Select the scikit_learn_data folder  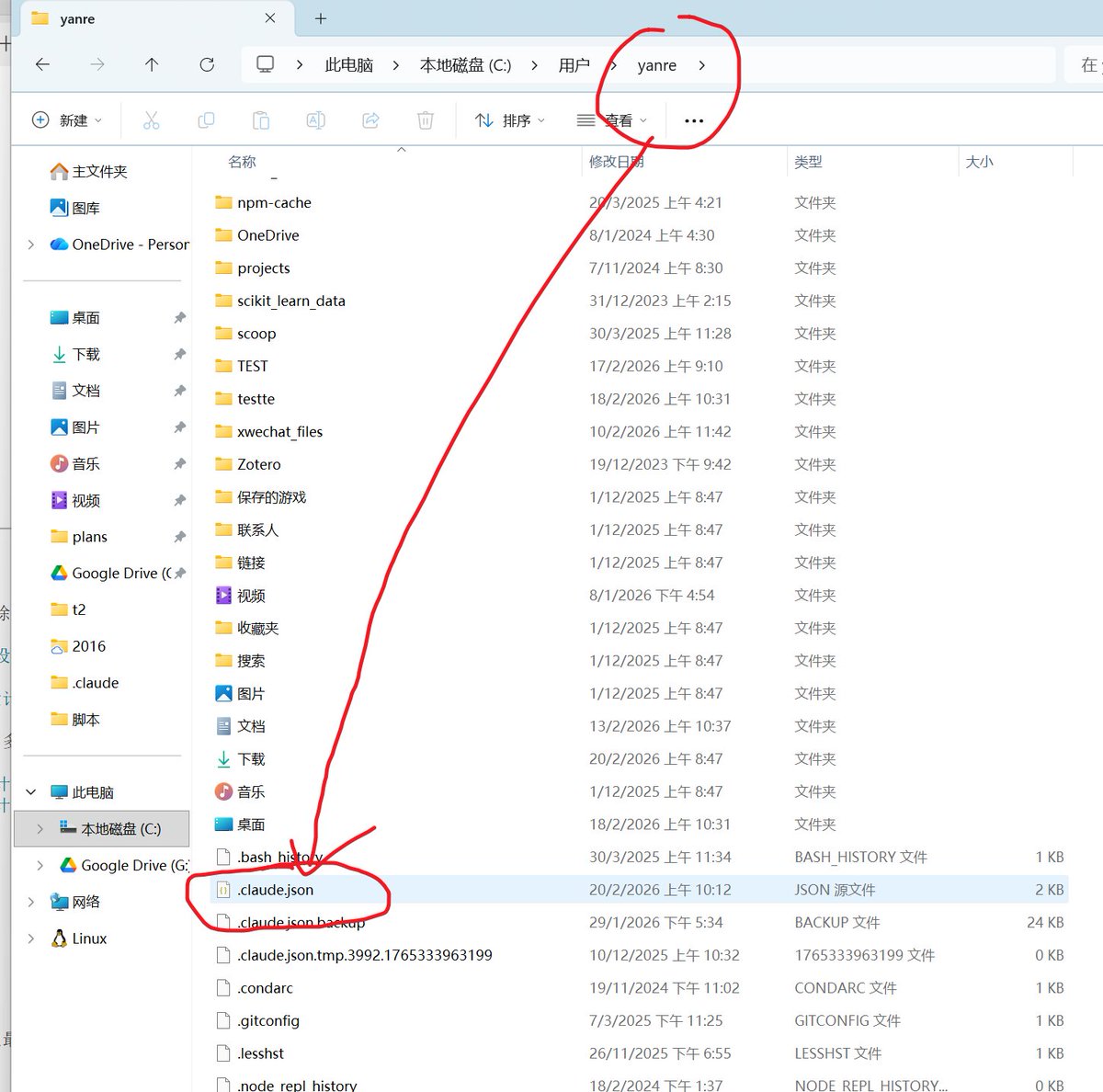tap(280, 301)
